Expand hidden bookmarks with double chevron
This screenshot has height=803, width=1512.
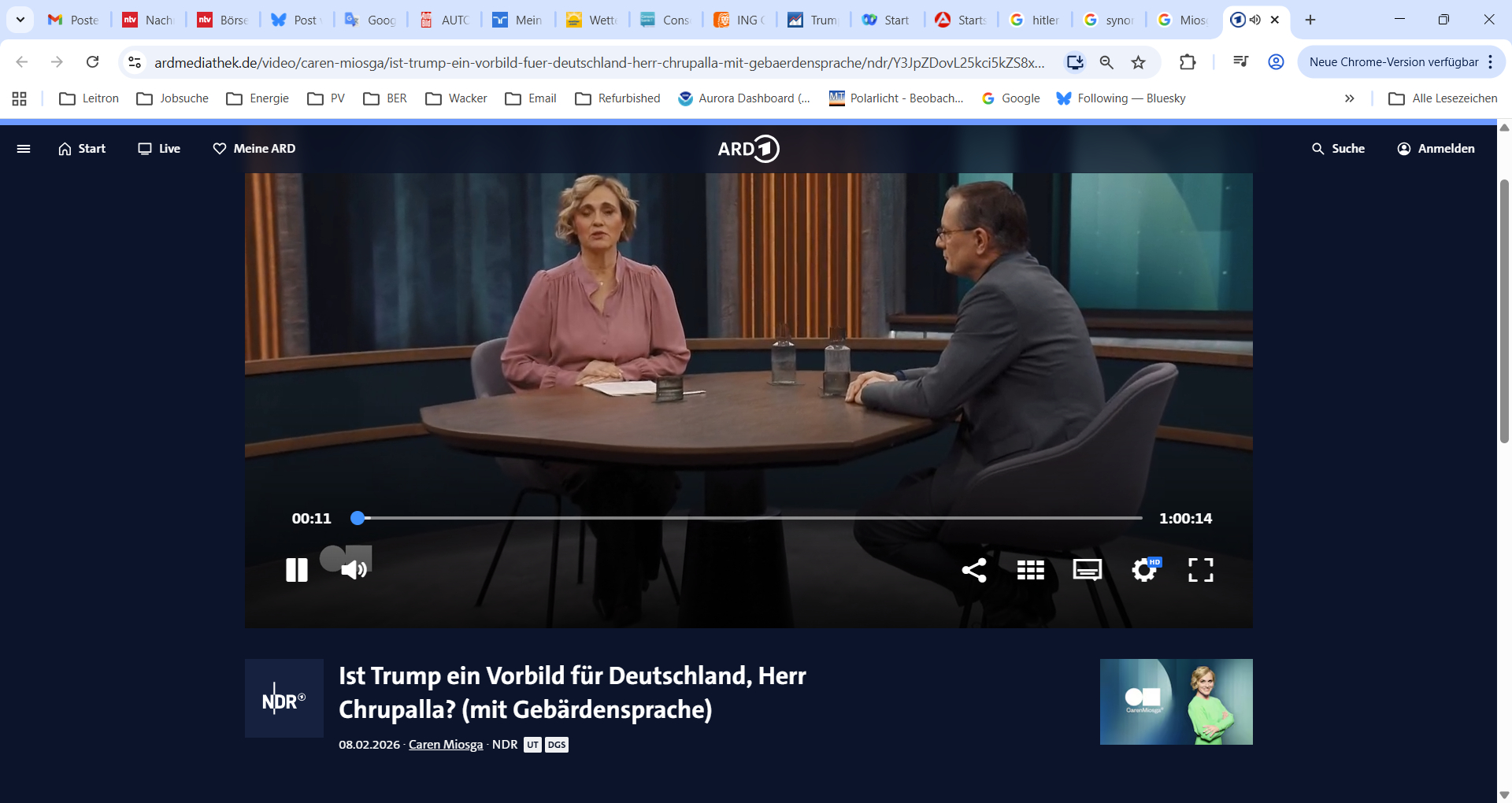(1349, 98)
